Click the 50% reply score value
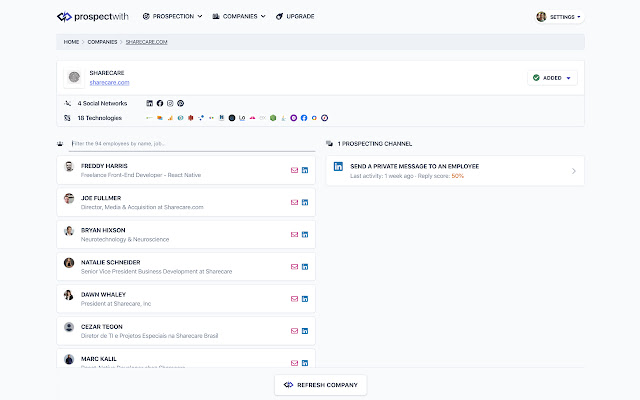640x400 pixels. click(x=458, y=176)
